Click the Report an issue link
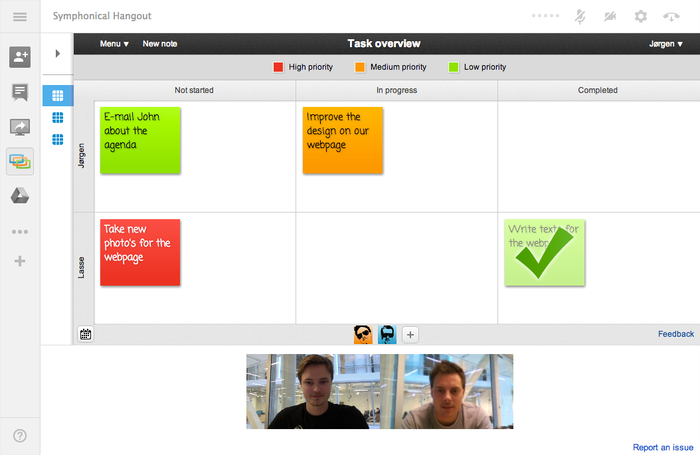Viewport: 700px width, 455px height. (x=663, y=447)
